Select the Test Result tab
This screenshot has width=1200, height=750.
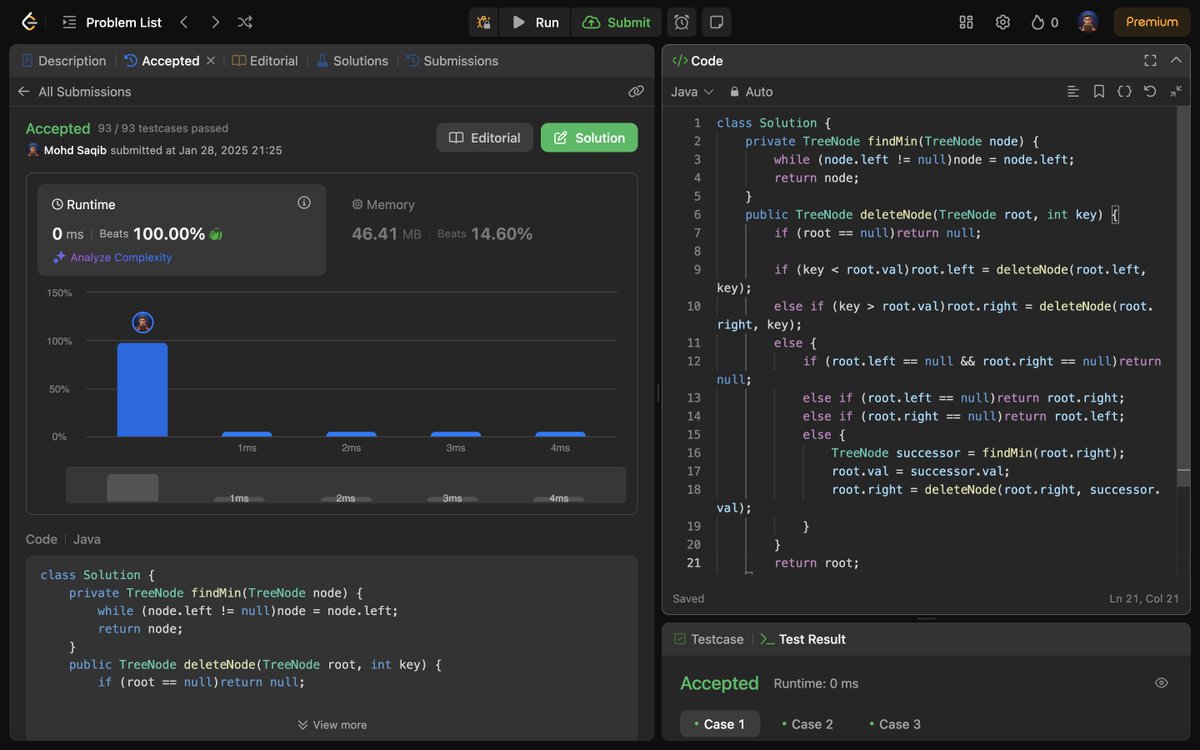[803, 639]
